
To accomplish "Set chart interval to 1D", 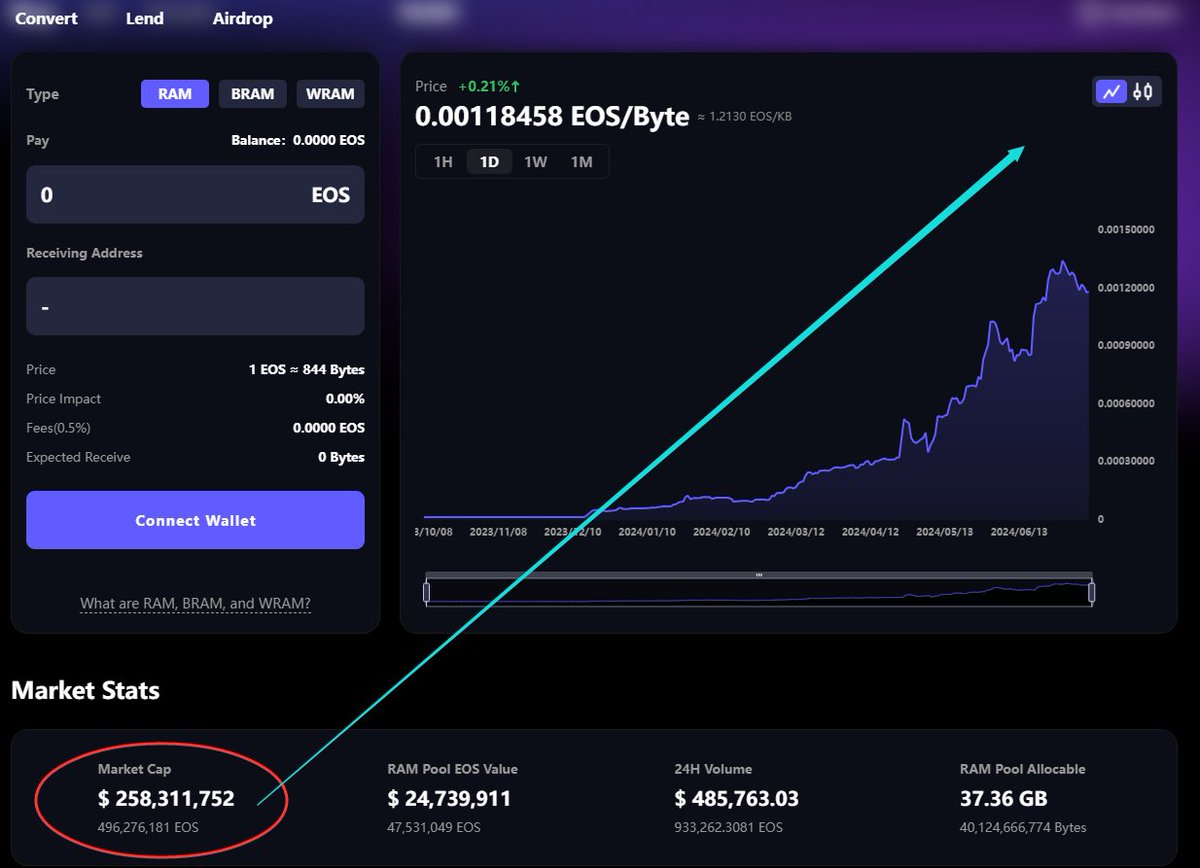I will (490, 161).
